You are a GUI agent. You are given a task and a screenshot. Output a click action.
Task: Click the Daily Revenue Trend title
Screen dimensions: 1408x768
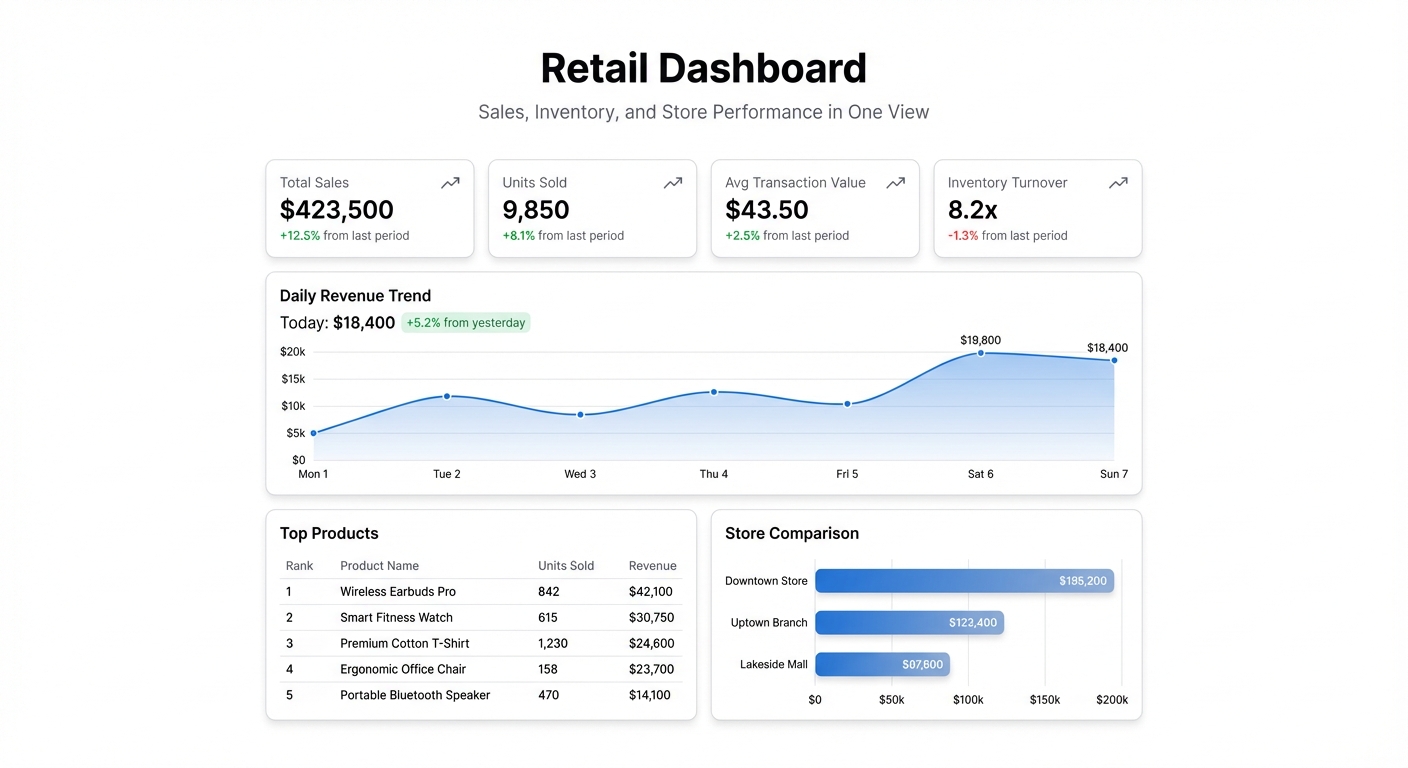coord(355,295)
